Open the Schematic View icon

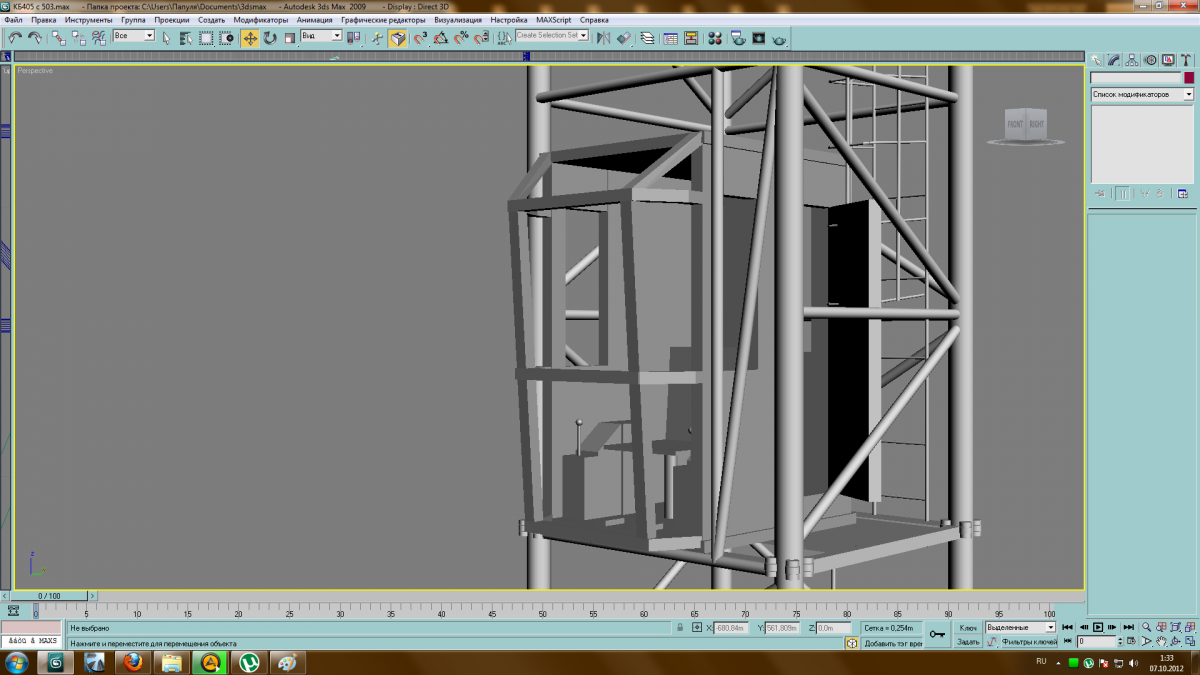(691, 38)
